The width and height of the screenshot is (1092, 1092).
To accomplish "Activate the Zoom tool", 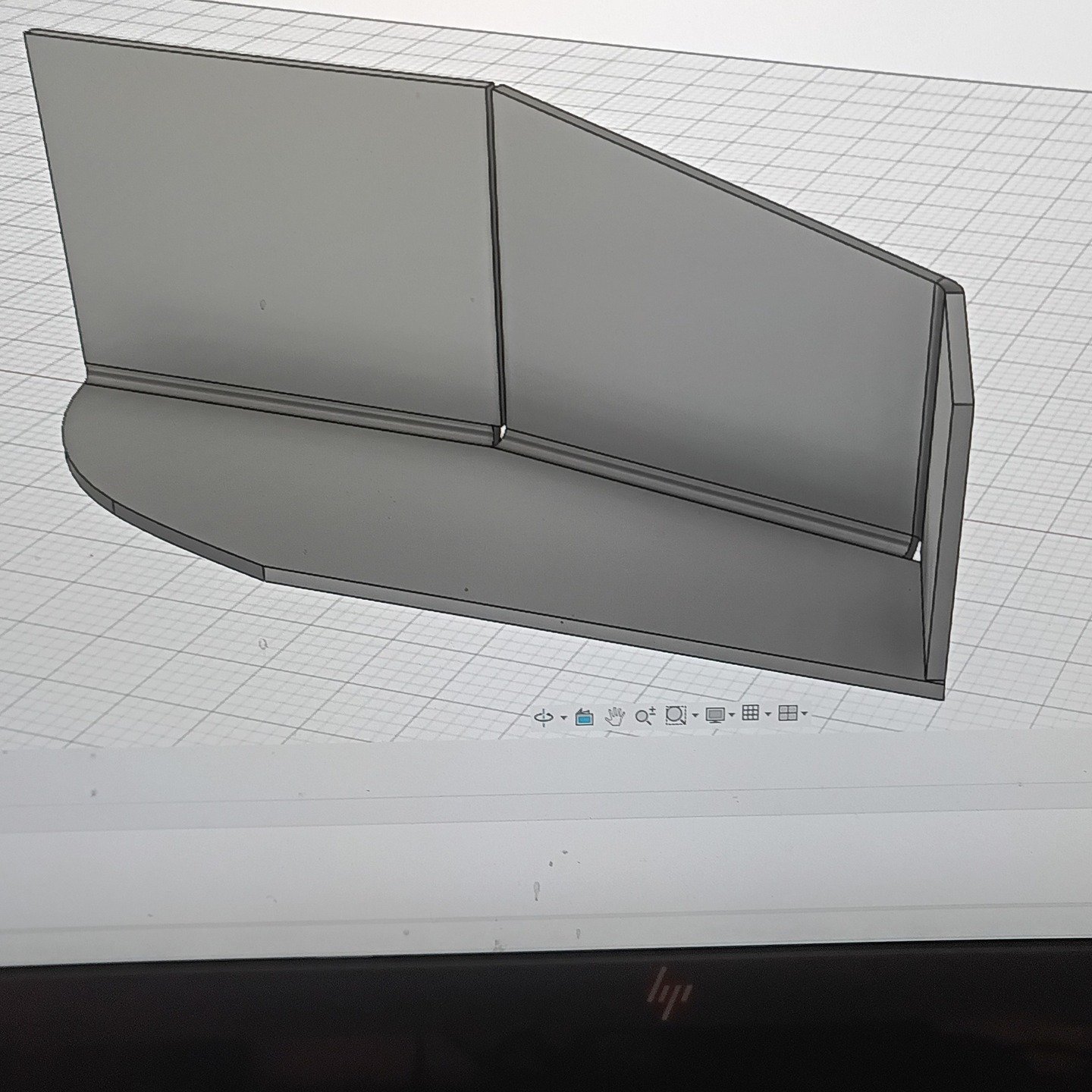I will (645, 715).
